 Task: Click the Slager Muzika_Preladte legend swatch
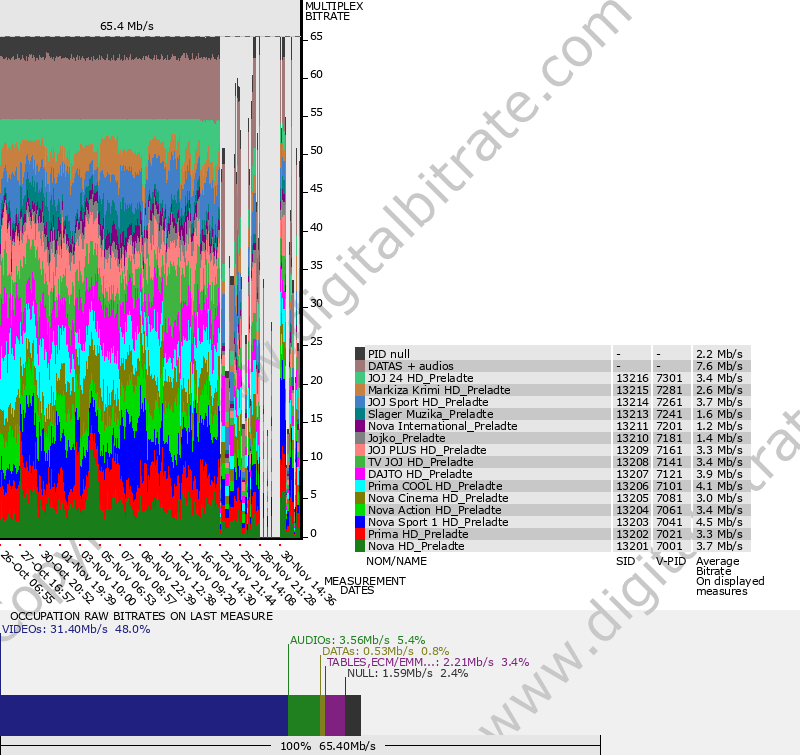[x=360, y=414]
